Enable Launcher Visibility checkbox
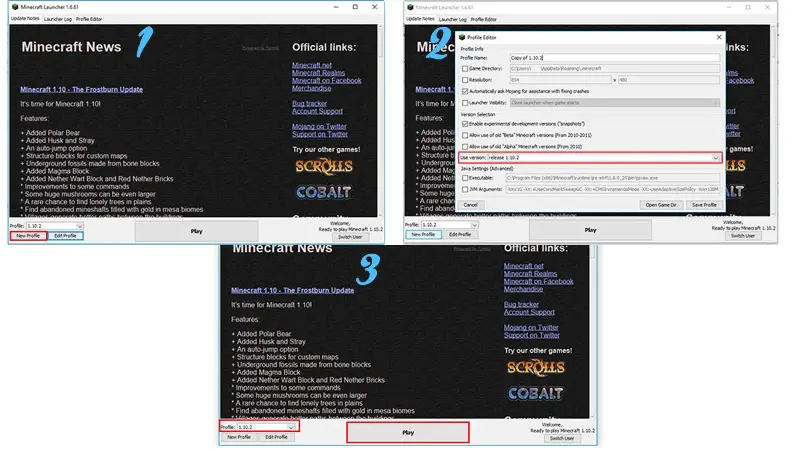Viewport: 800px width, 450px height. (465, 103)
